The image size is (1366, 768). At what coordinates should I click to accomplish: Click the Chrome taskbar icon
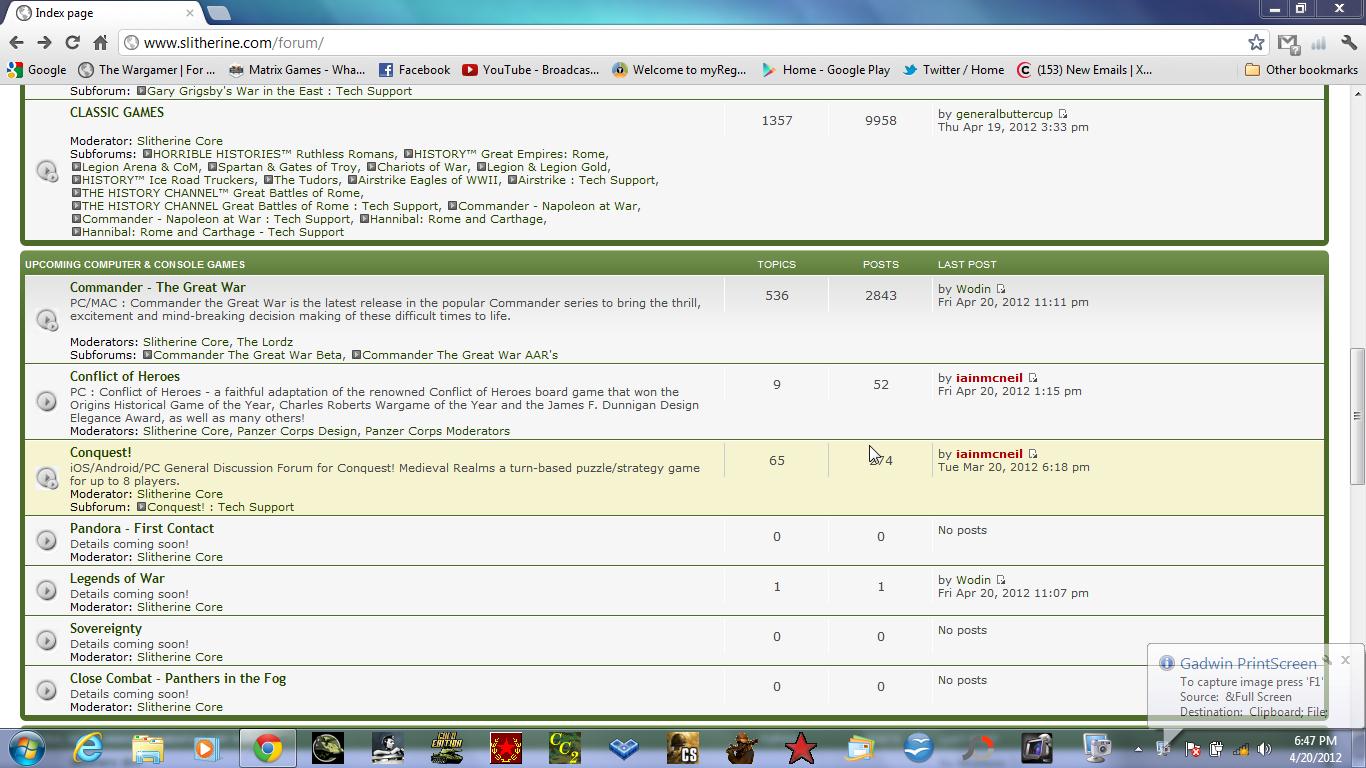[x=267, y=748]
